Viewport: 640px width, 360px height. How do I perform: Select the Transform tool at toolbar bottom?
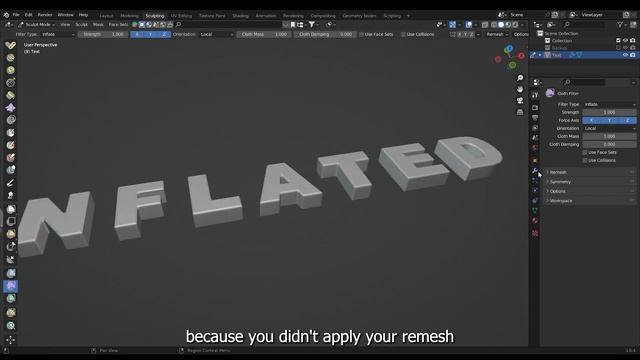pos(11,339)
